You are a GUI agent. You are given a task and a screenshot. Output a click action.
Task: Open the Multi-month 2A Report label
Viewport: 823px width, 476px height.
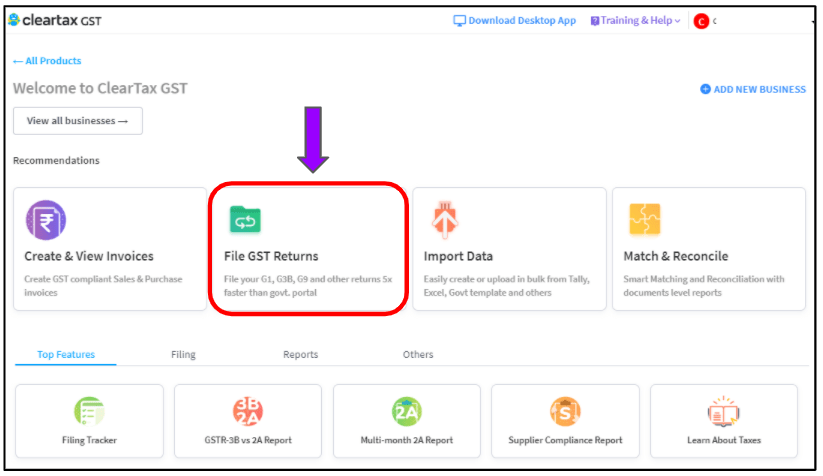[407, 440]
